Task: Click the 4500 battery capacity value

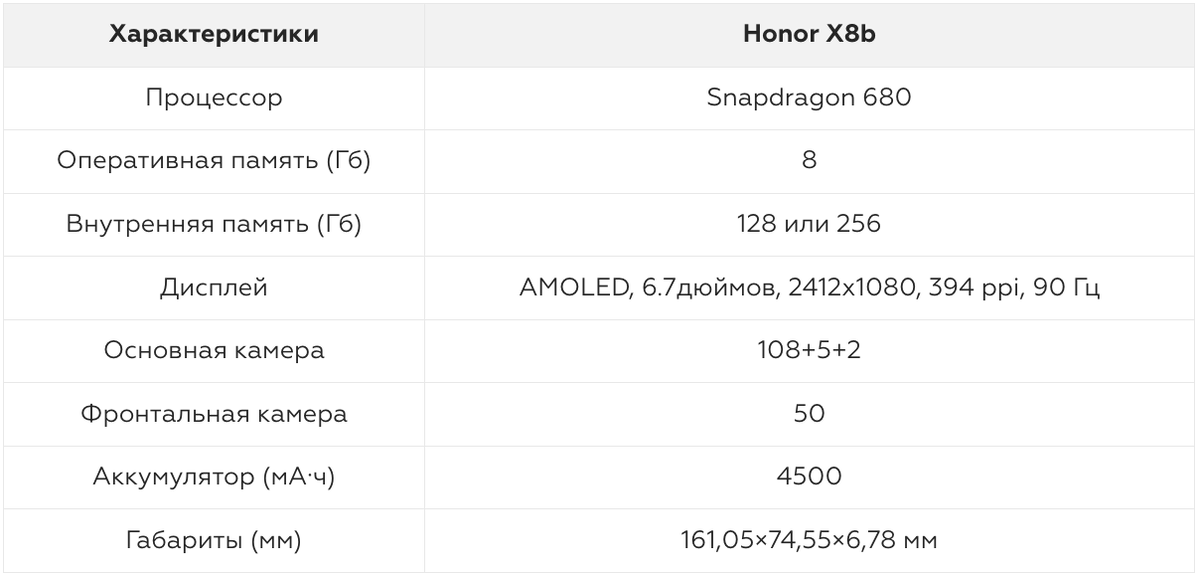Action: click(x=809, y=477)
